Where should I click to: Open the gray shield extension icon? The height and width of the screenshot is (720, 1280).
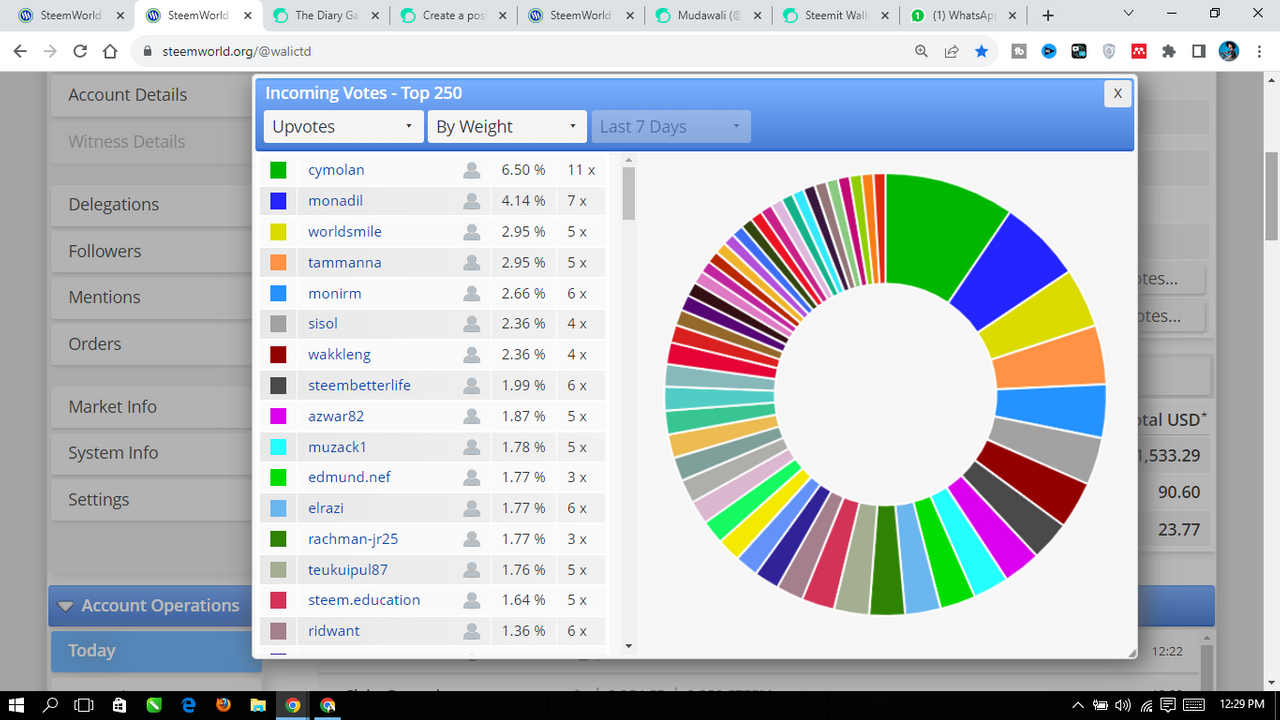(x=1109, y=51)
